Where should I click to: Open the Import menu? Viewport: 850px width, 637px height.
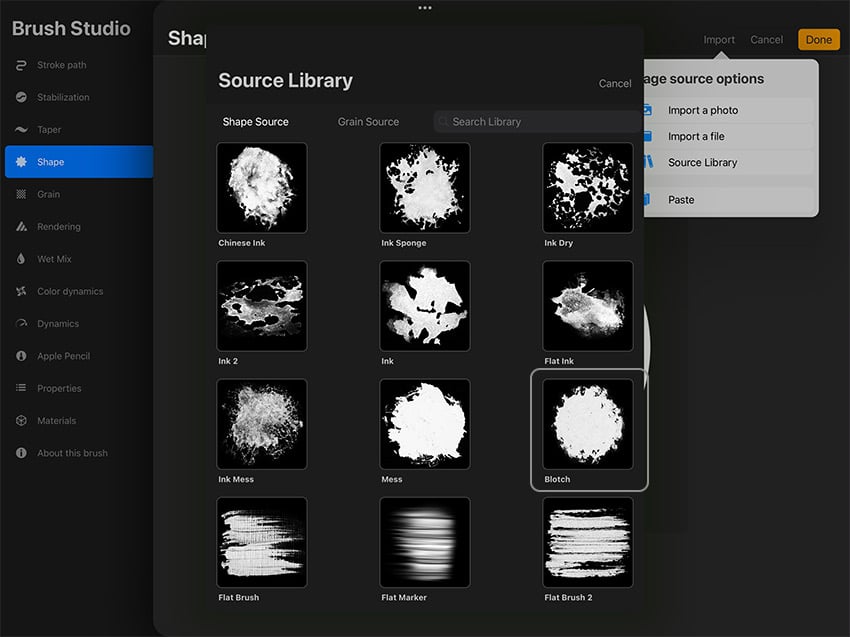click(x=719, y=39)
